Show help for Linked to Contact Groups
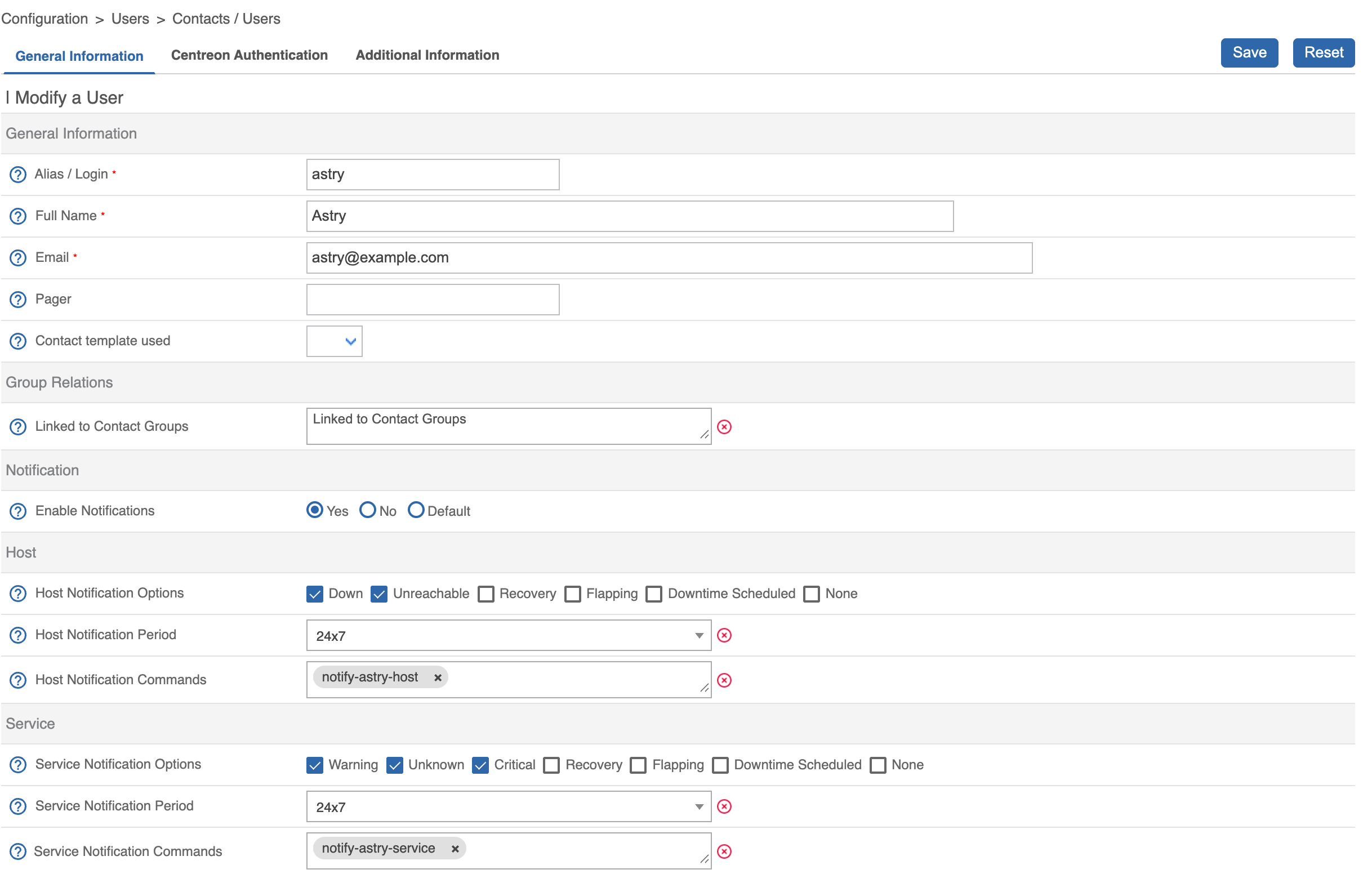The width and height of the screenshot is (1372, 874). [x=18, y=426]
